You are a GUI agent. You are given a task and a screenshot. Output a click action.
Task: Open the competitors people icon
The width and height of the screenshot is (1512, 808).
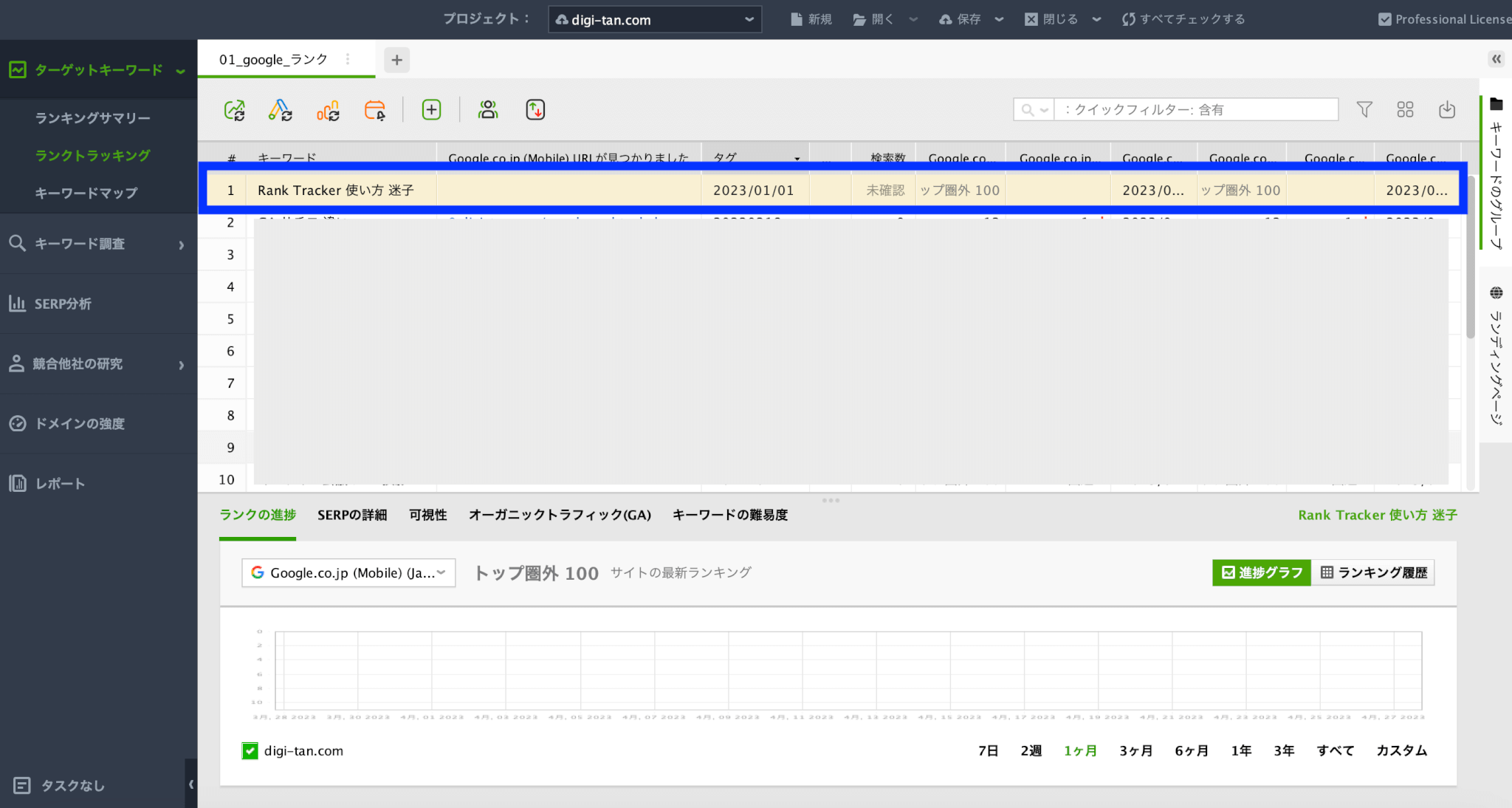coord(488,110)
